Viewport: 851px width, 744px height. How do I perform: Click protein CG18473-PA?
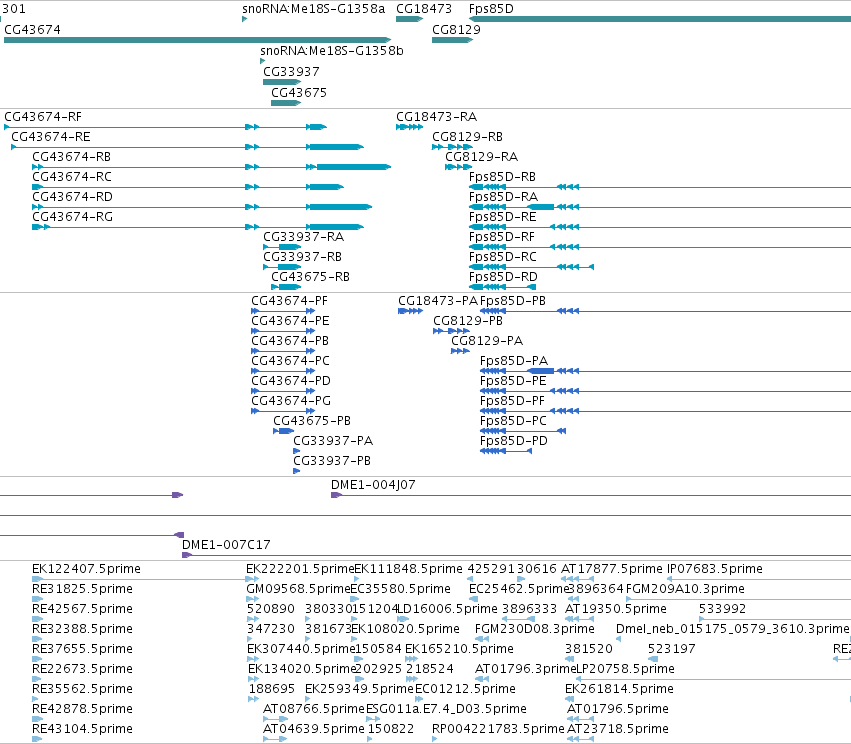coord(410,311)
